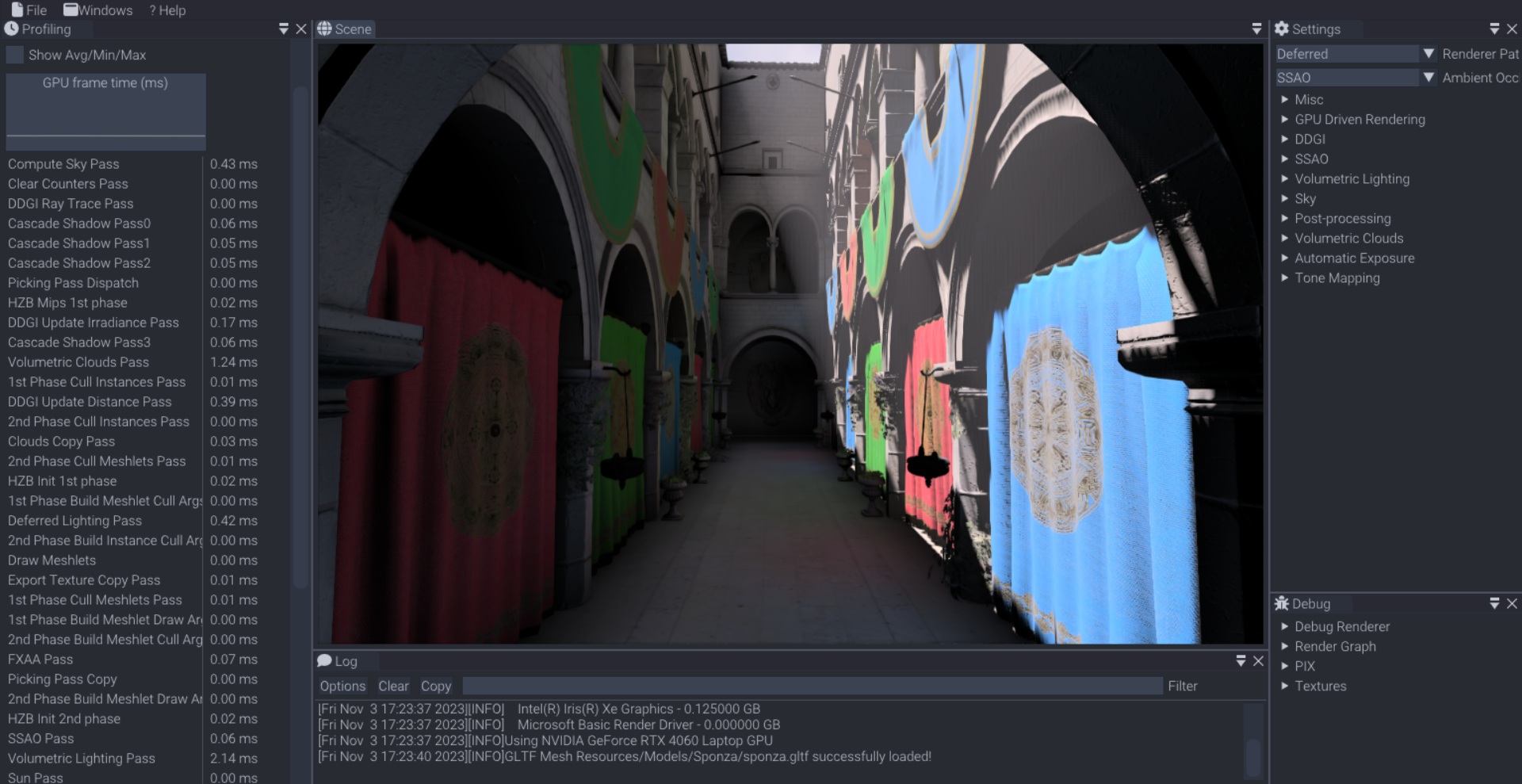Open the Windows menu
The image size is (1522, 784).
pyautogui.click(x=98, y=10)
